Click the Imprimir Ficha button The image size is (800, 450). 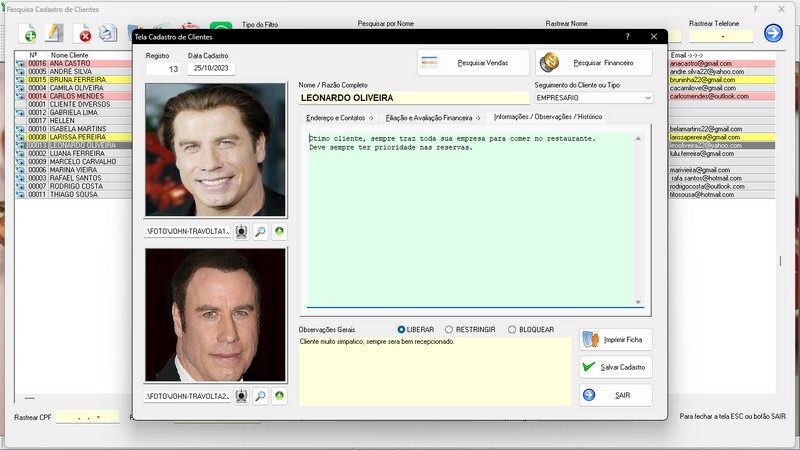click(616, 340)
